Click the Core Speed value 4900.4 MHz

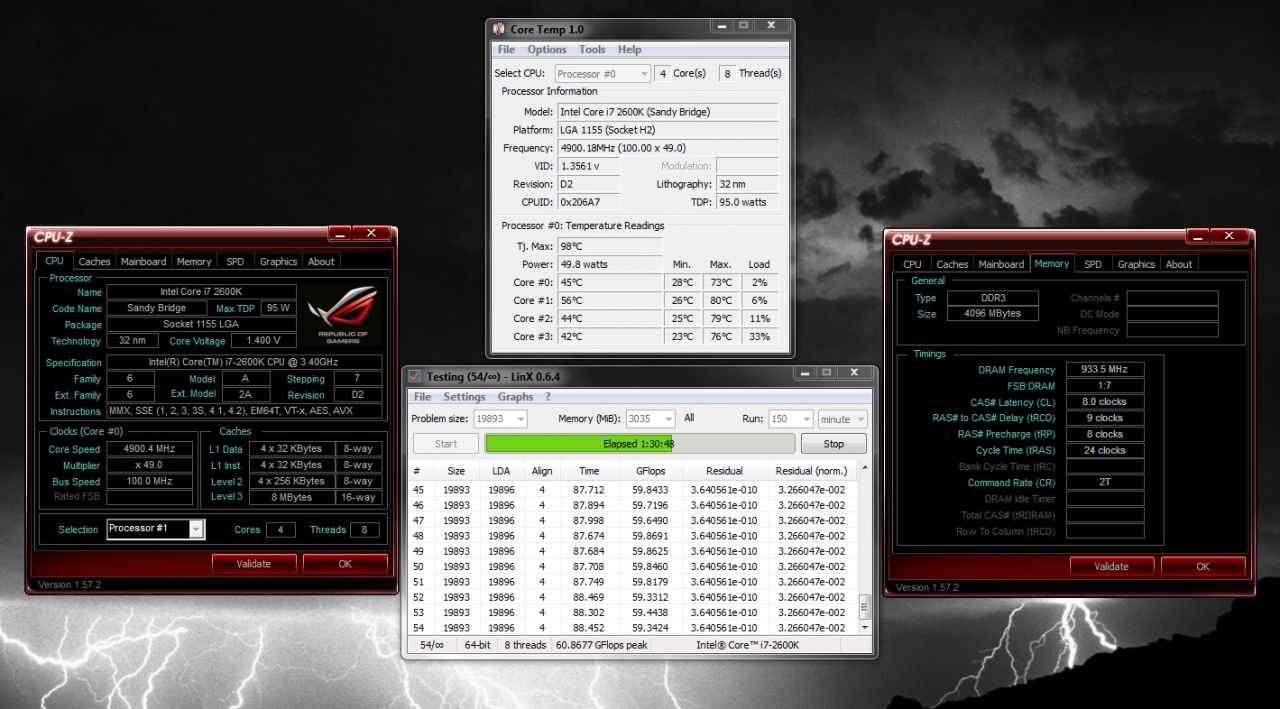tap(149, 450)
